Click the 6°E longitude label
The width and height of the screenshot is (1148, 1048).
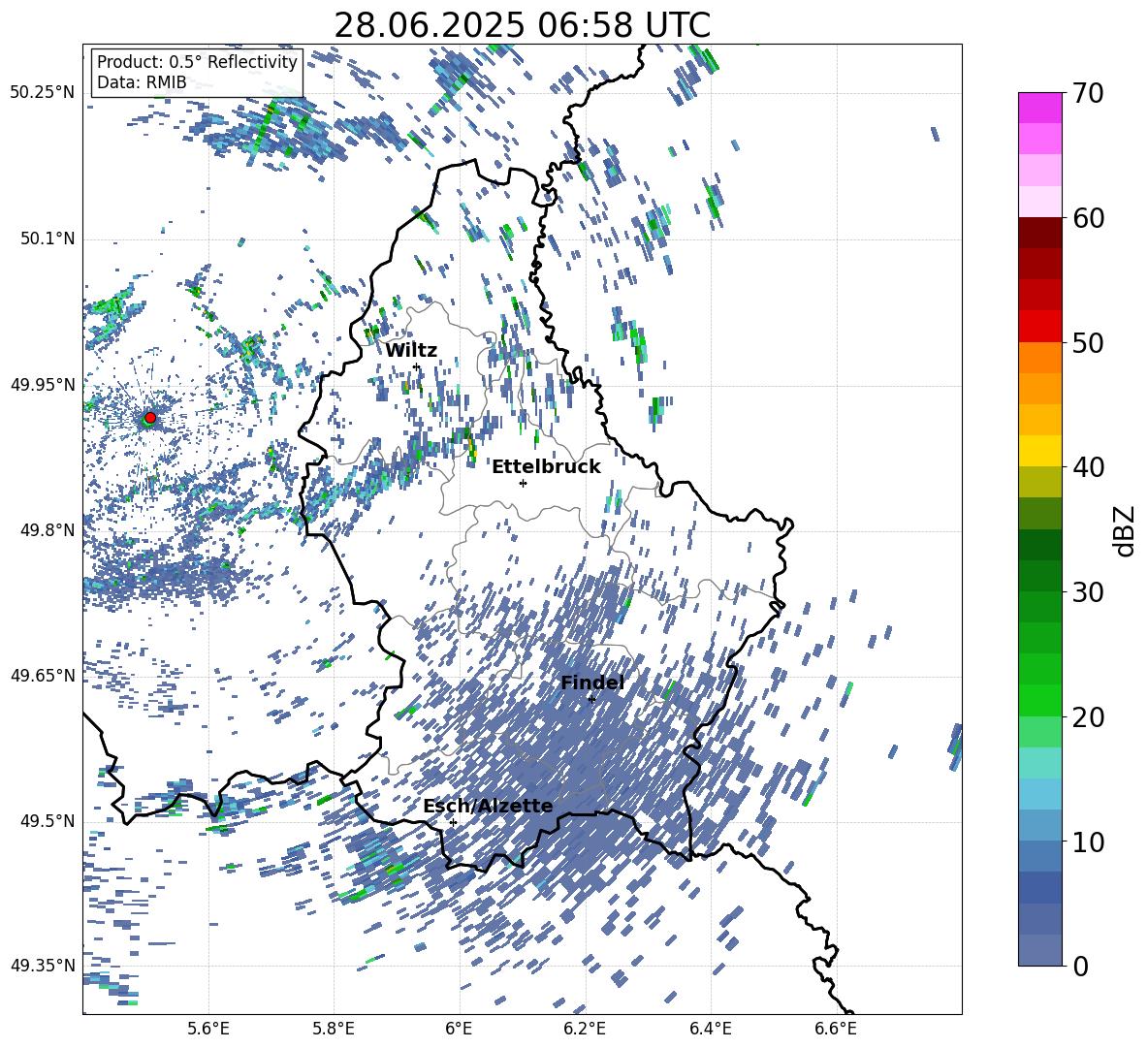(459, 1029)
